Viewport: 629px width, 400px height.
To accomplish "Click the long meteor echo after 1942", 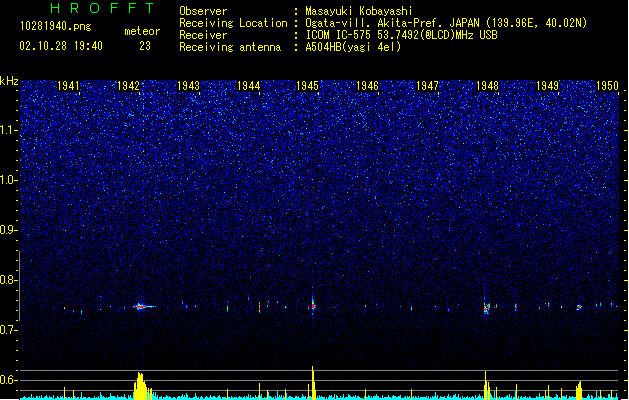I will pos(144,307).
